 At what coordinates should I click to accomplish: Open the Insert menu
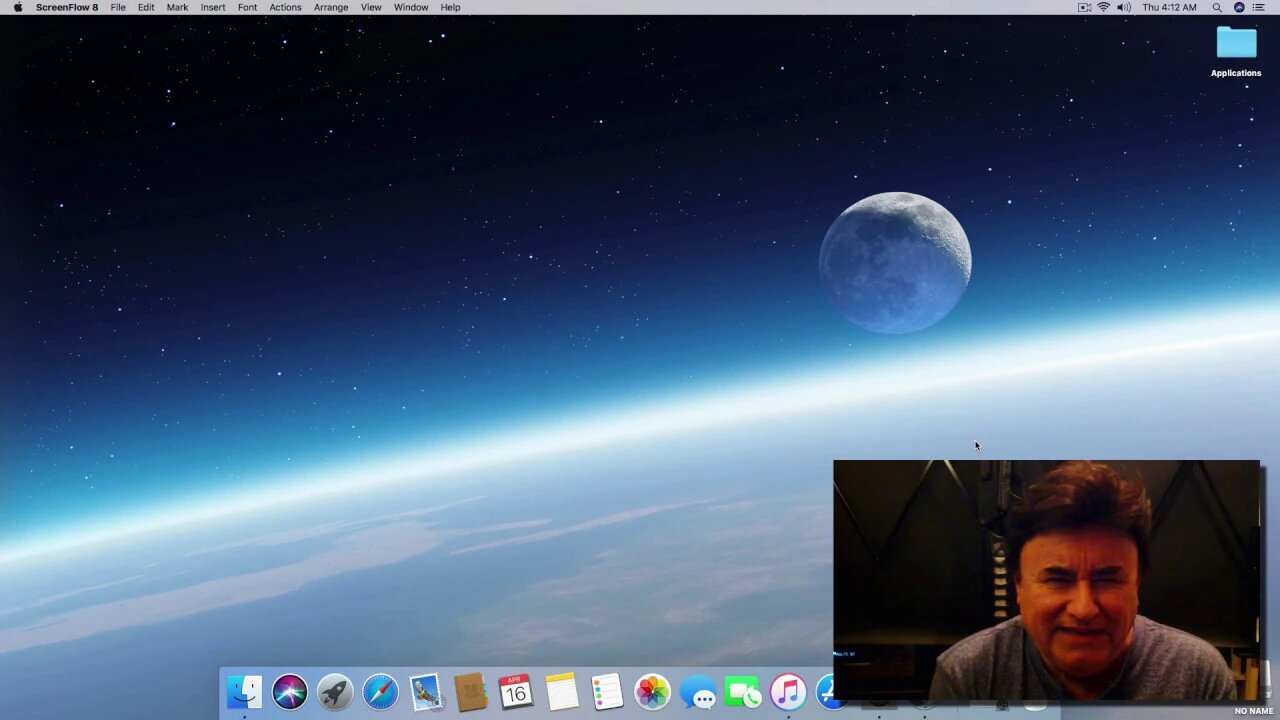coord(213,7)
